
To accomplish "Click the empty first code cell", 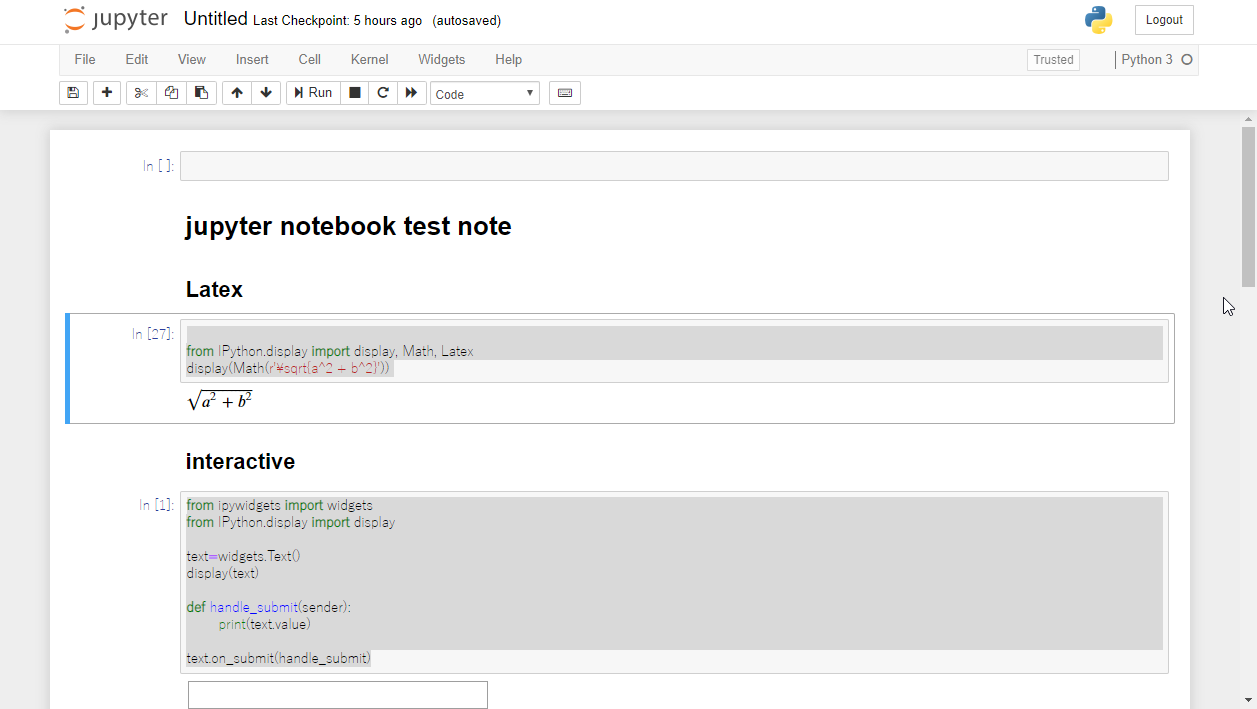I will click(x=673, y=166).
